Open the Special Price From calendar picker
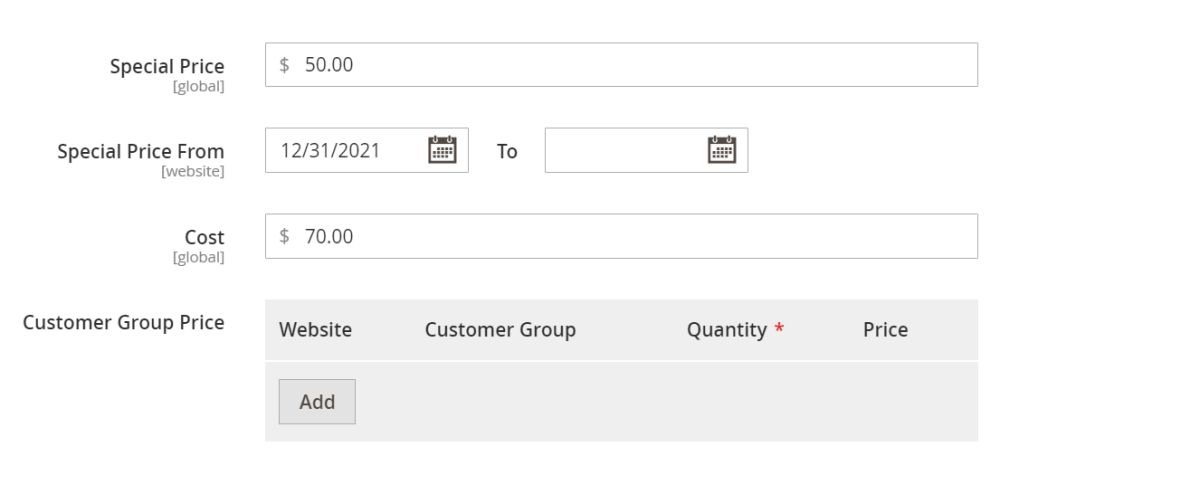The width and height of the screenshot is (1200, 494). click(442, 150)
